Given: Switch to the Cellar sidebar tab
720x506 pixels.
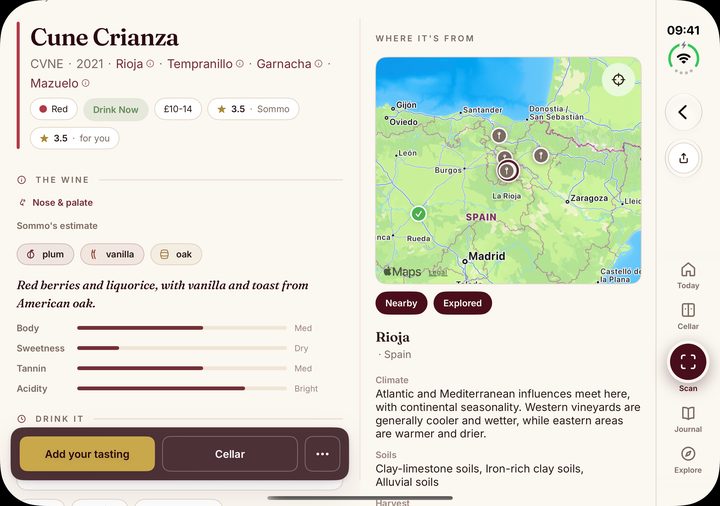Looking at the screenshot, I should [x=687, y=316].
